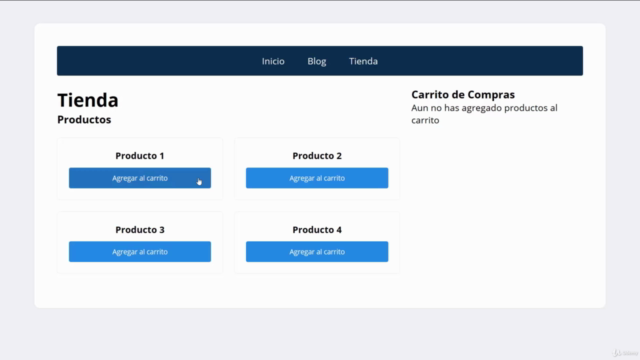Screen dimensions: 640x360
Task: Click the Producto 4 title
Action: click(x=317, y=230)
